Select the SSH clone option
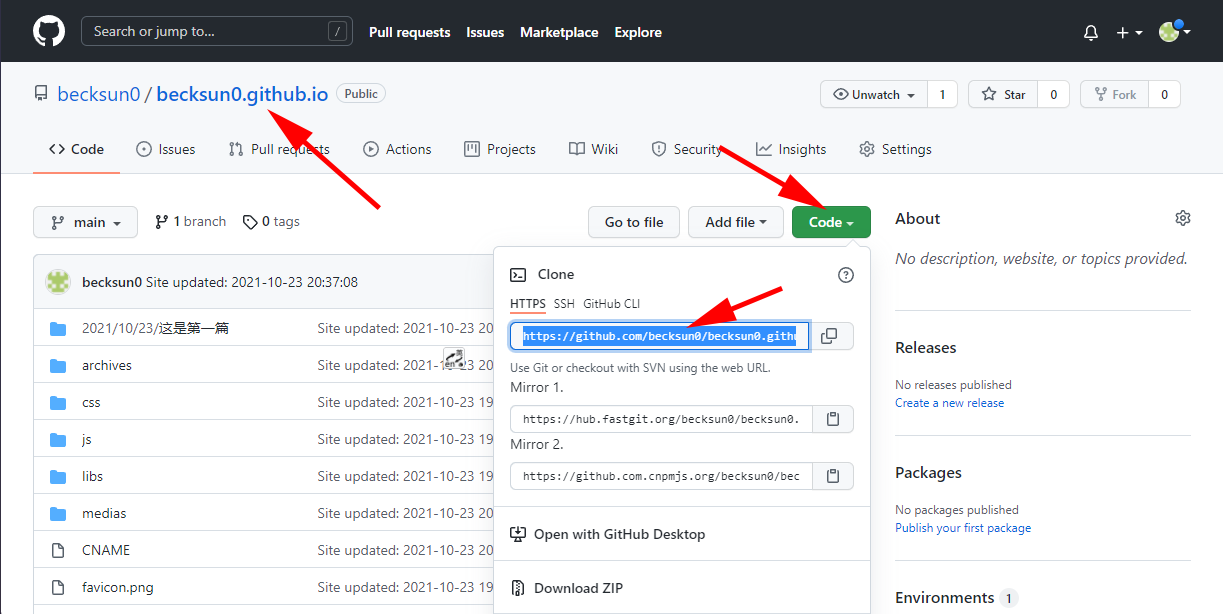 click(x=564, y=304)
